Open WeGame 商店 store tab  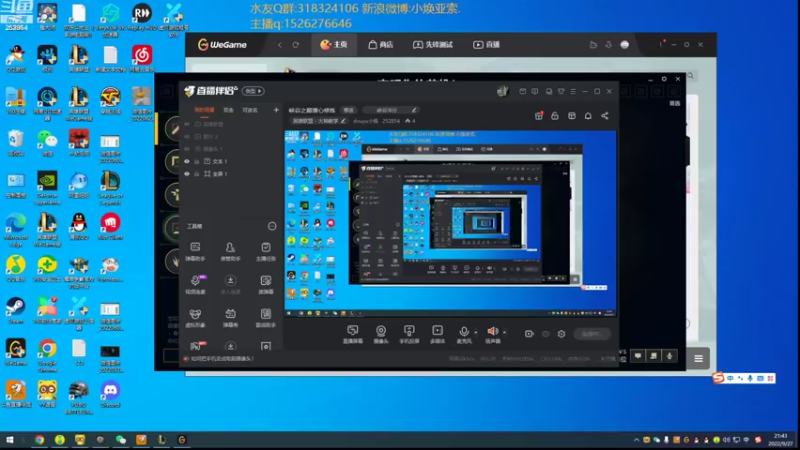coord(381,44)
